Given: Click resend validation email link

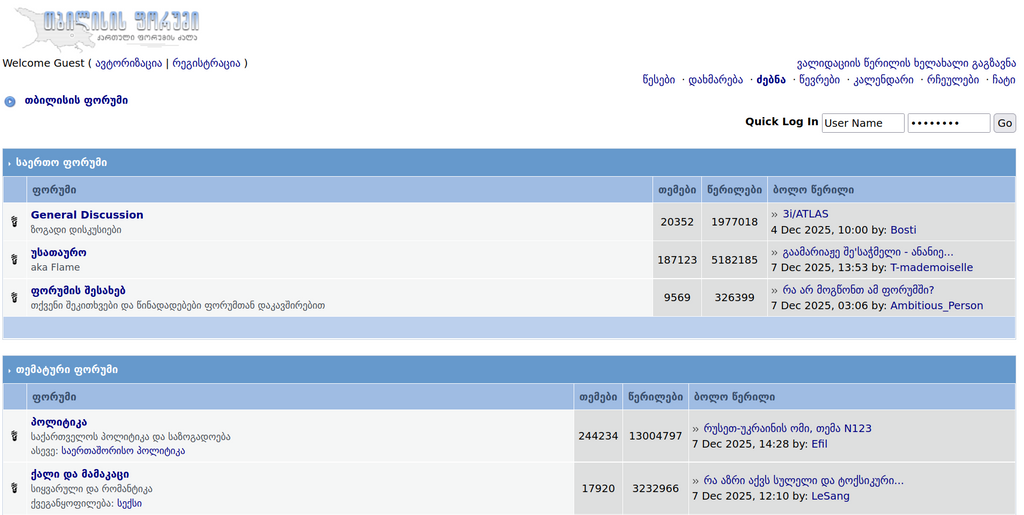Looking at the screenshot, I should coord(906,63).
